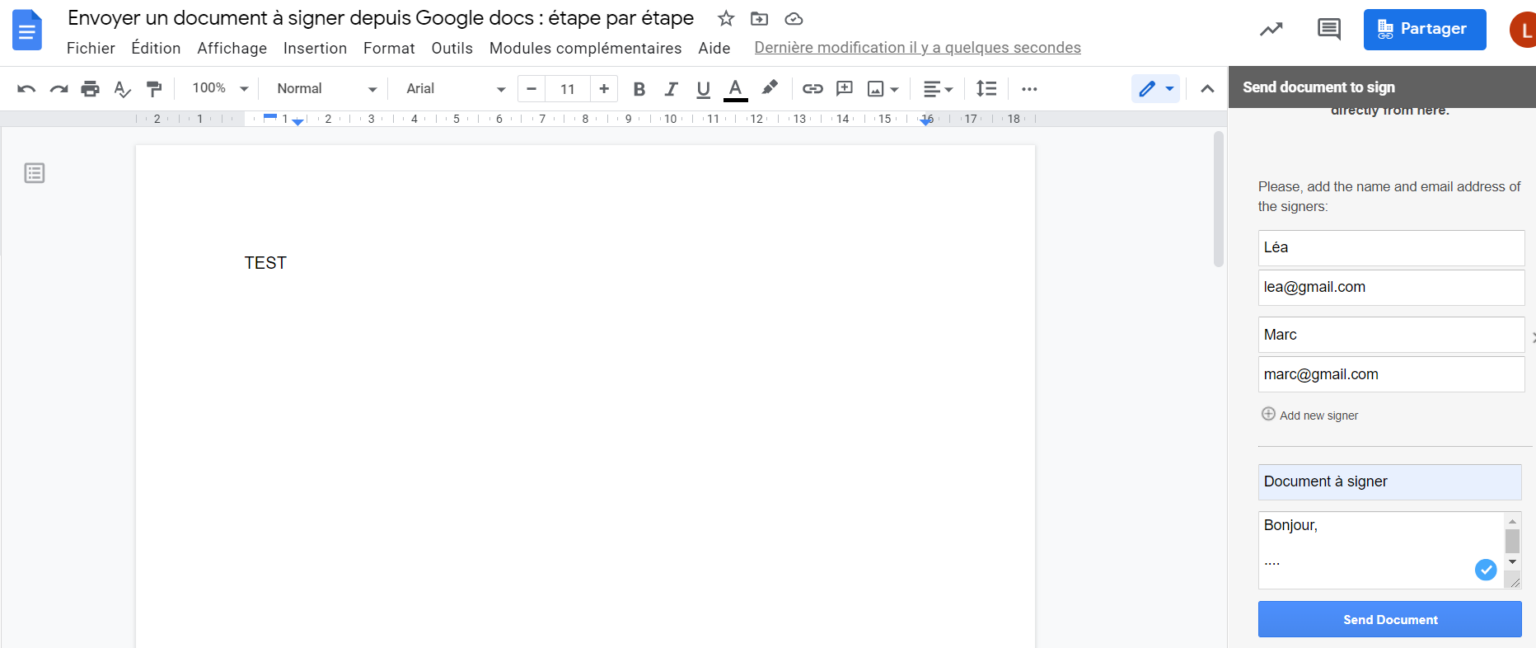Click the Partager button

pos(1424,29)
